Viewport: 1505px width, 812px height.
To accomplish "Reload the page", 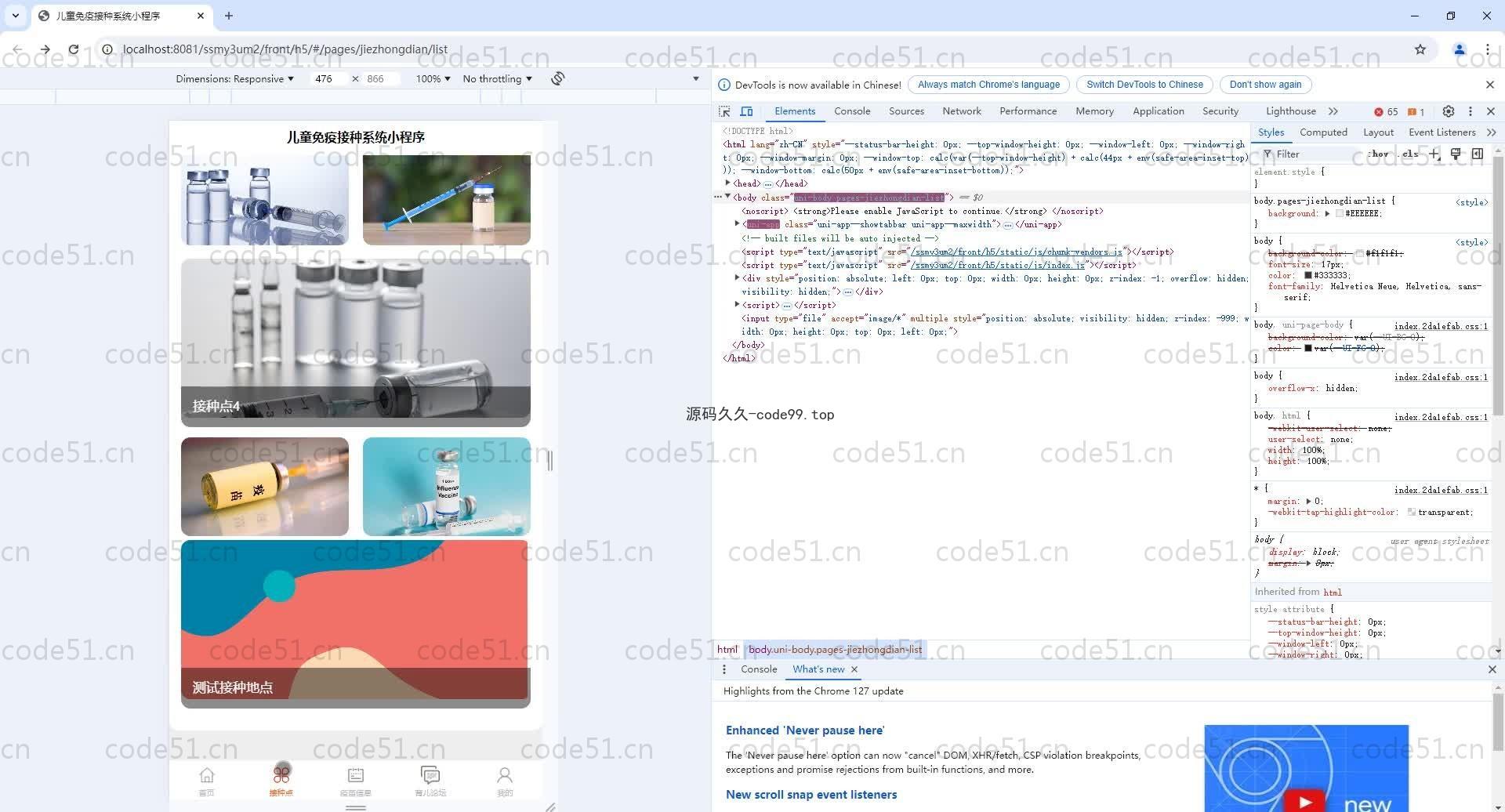I will 73,49.
